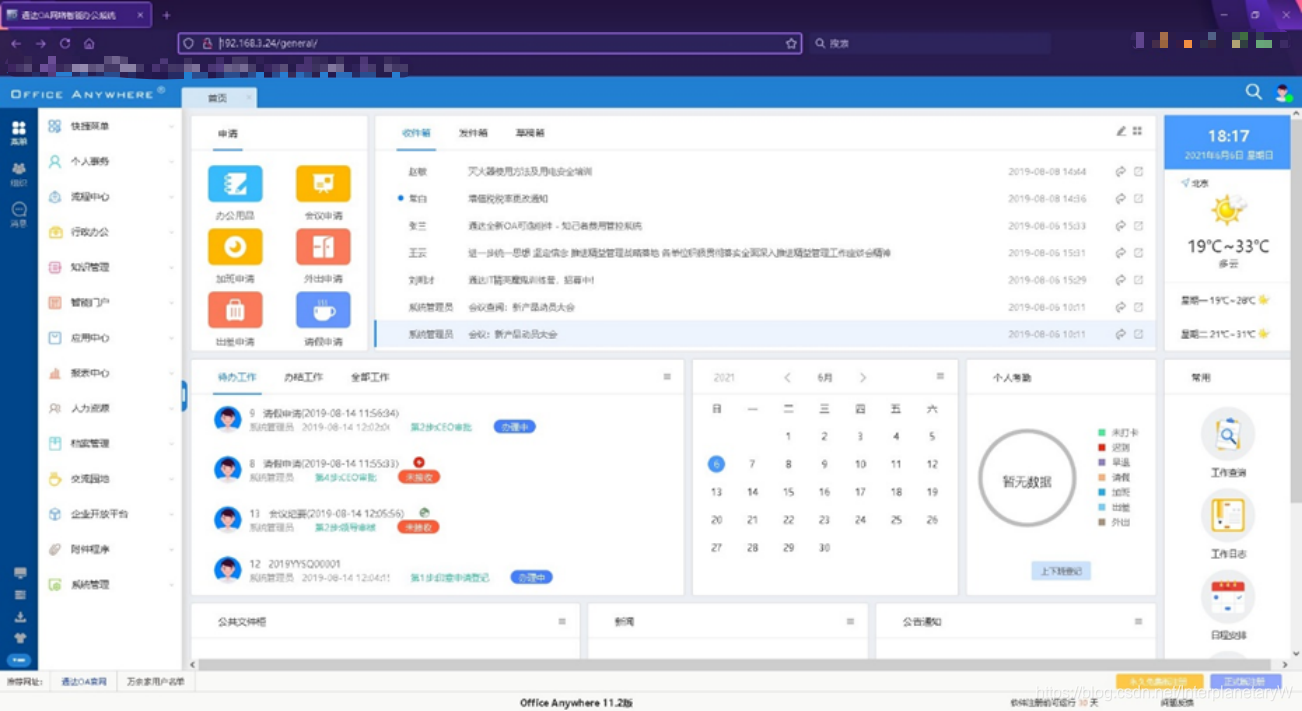Click the browser home button
This screenshot has width=1302, height=711.
(89, 44)
